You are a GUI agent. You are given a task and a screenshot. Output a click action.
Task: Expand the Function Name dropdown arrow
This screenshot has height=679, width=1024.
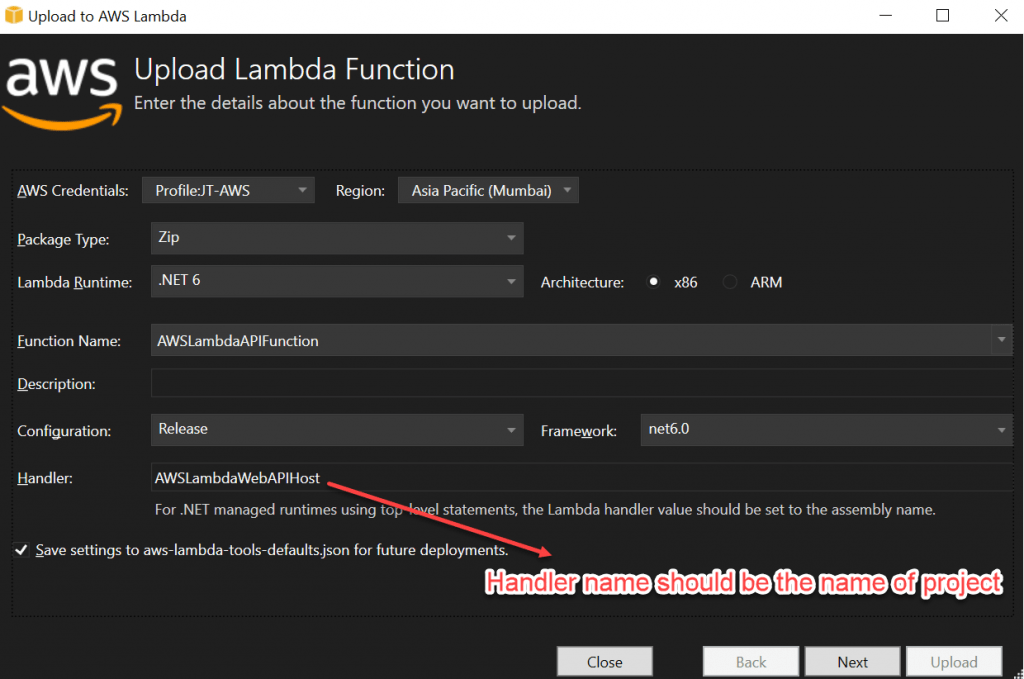tap(1001, 340)
